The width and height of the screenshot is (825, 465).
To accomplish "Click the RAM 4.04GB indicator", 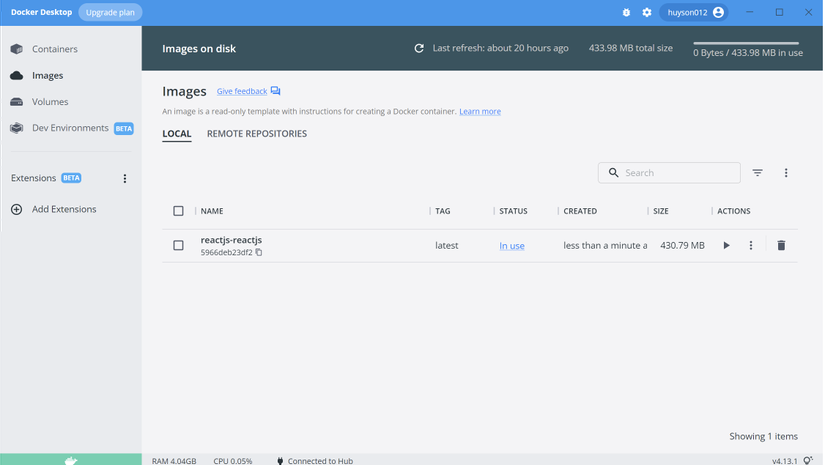I will click(174, 461).
